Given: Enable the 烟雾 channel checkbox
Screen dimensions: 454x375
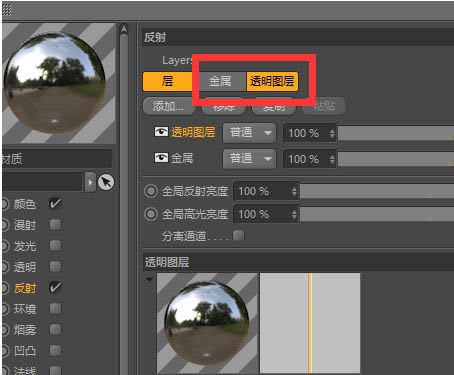Looking at the screenshot, I should tap(55, 329).
